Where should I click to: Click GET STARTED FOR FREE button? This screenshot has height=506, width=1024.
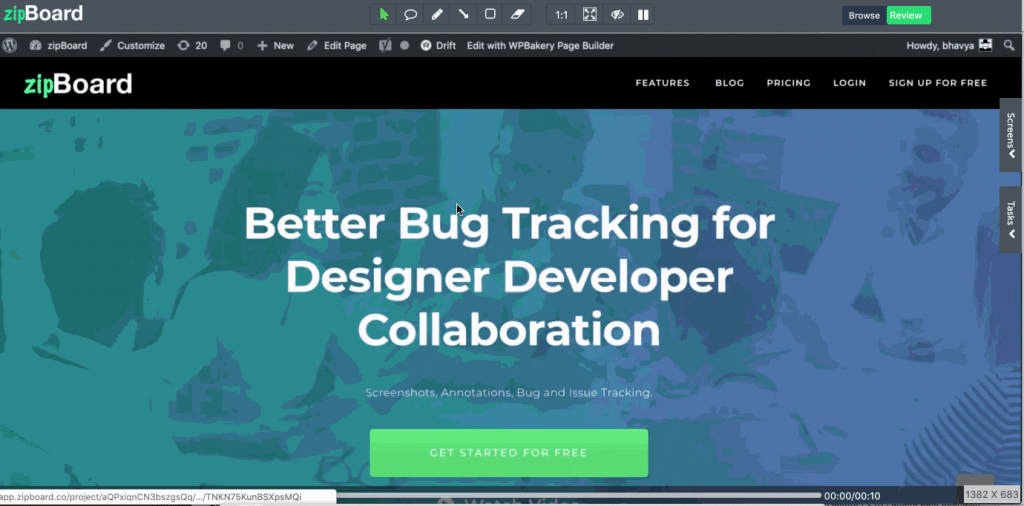point(509,452)
